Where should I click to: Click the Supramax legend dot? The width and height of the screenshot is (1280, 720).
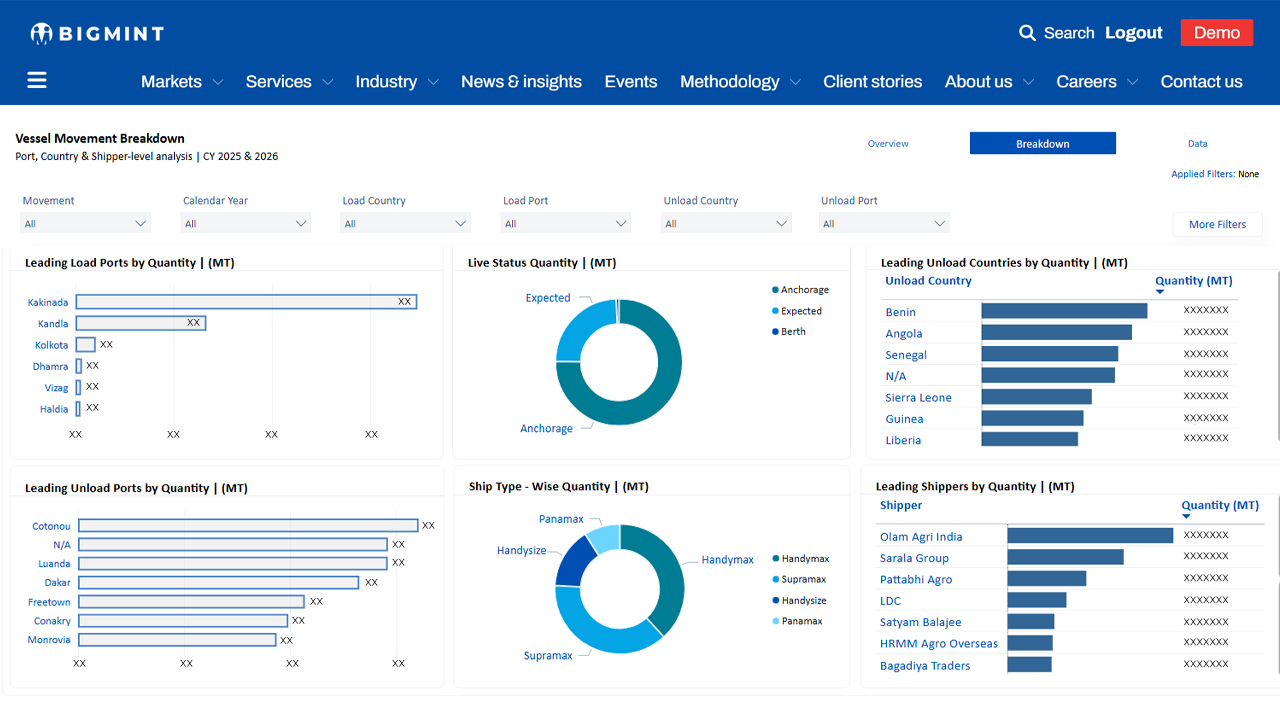[x=775, y=580]
